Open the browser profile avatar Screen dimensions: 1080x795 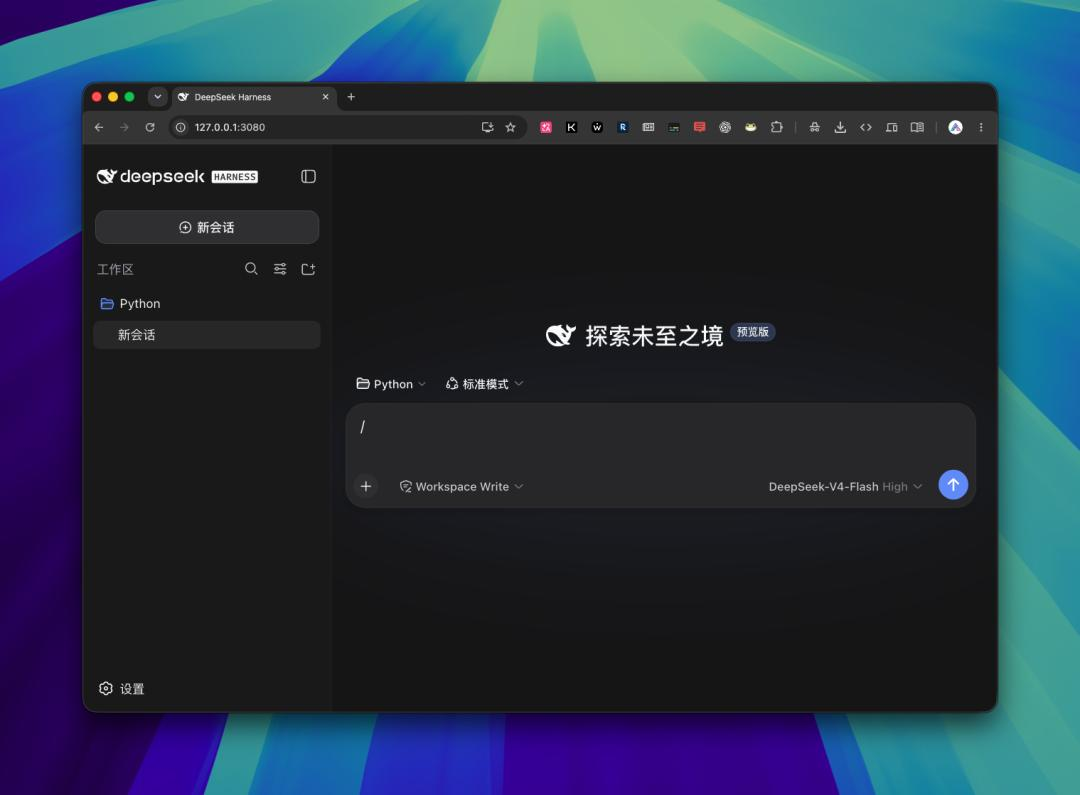955,127
